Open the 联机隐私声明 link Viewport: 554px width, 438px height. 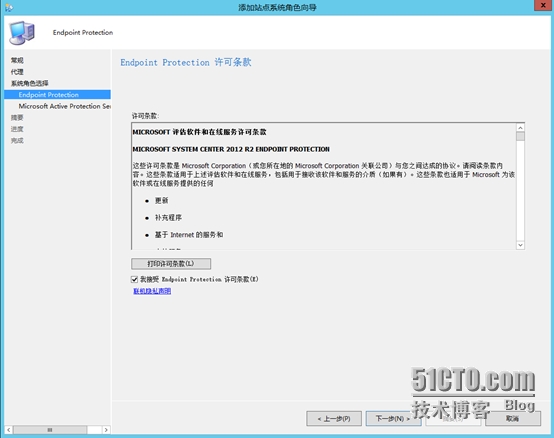click(152, 291)
